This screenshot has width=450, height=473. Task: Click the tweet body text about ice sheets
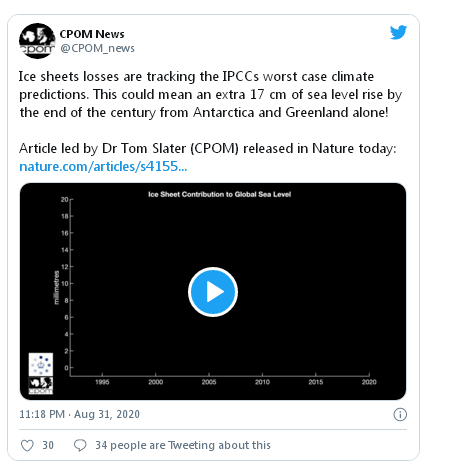point(211,95)
